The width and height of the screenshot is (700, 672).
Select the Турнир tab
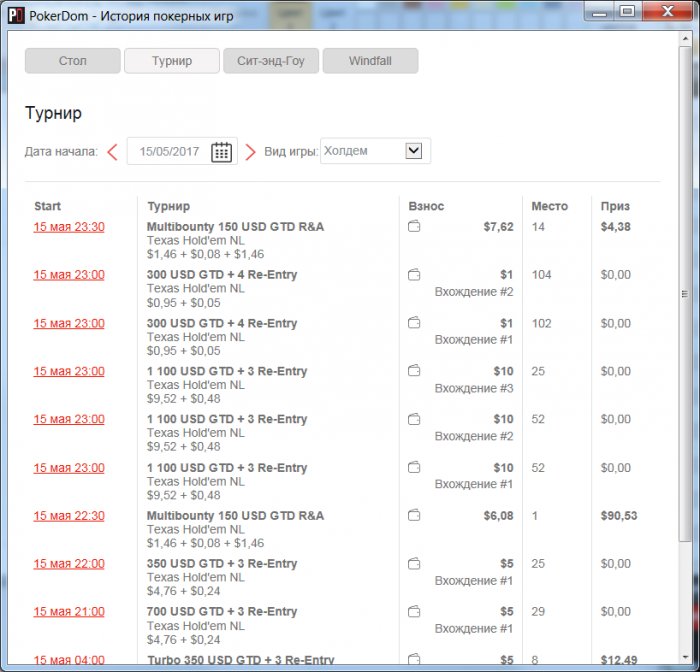[x=172, y=61]
